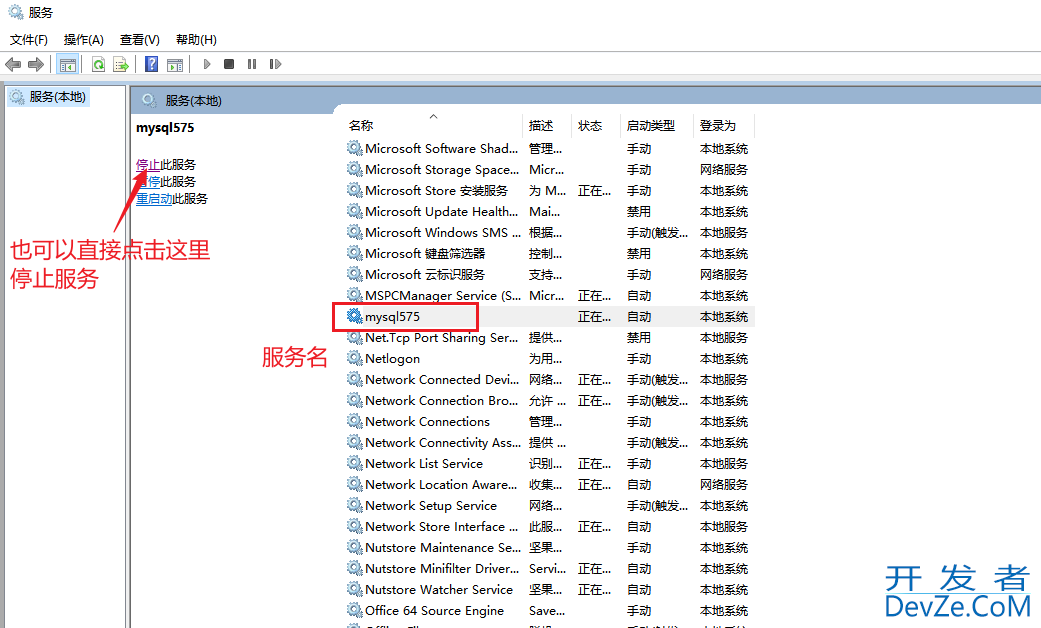Select the Microsoft Update Health... service
The height and width of the screenshot is (628, 1041).
click(x=550, y=212)
